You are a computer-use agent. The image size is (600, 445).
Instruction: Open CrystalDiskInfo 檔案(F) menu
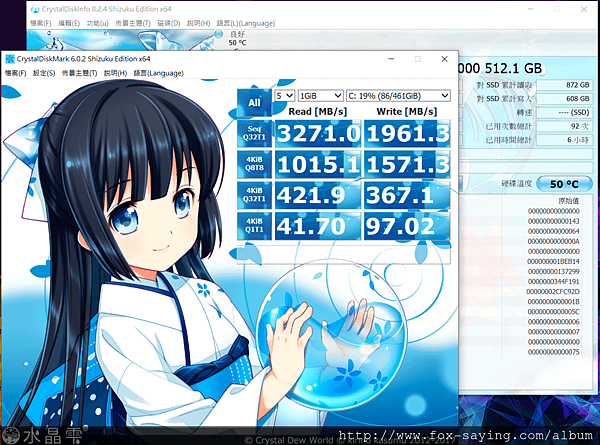(41, 23)
